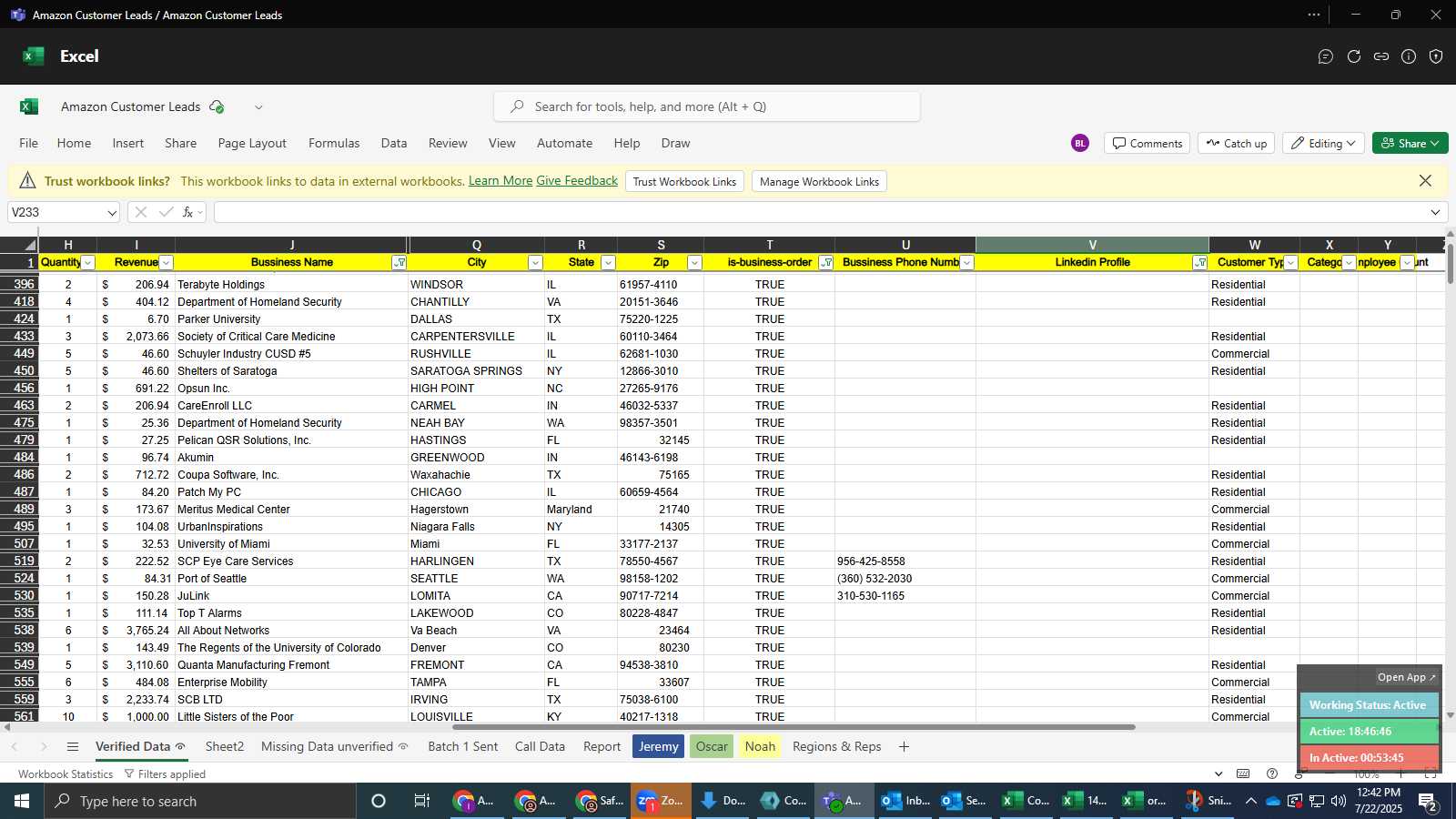Click the Excel logo beside the workbook name
The height and width of the screenshot is (819, 1456).
[29, 106]
